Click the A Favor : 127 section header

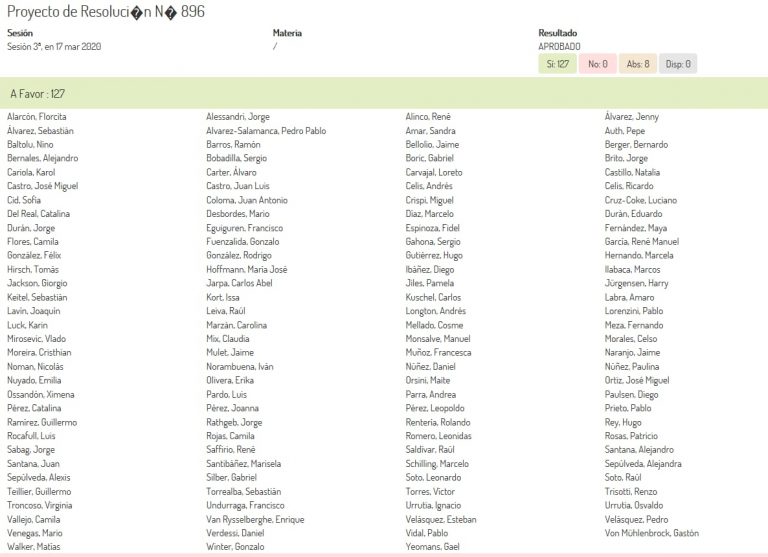pos(37,94)
